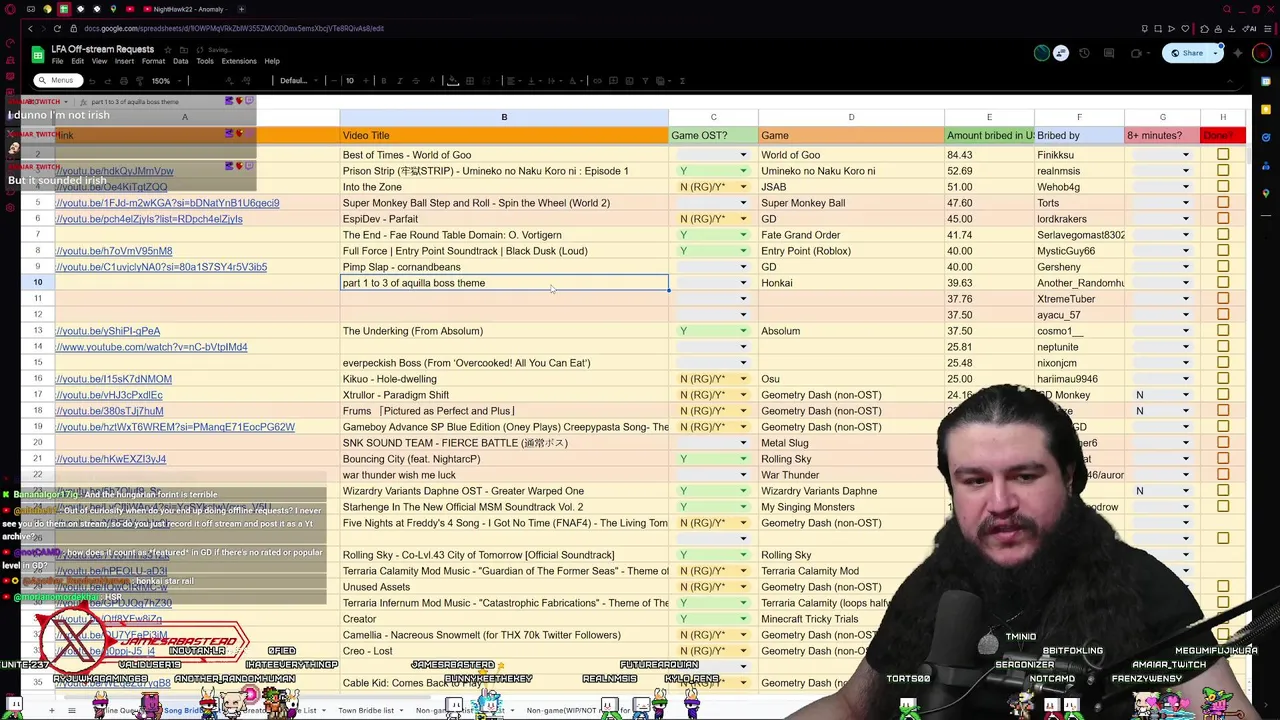This screenshot has width=1280, height=720.
Task: Open browser extensions puzzle icon
Action: (x=1204, y=29)
